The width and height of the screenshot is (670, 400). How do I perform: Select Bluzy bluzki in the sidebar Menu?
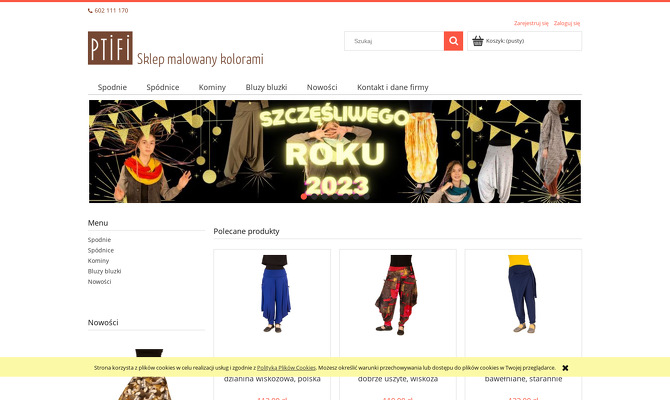[105, 271]
